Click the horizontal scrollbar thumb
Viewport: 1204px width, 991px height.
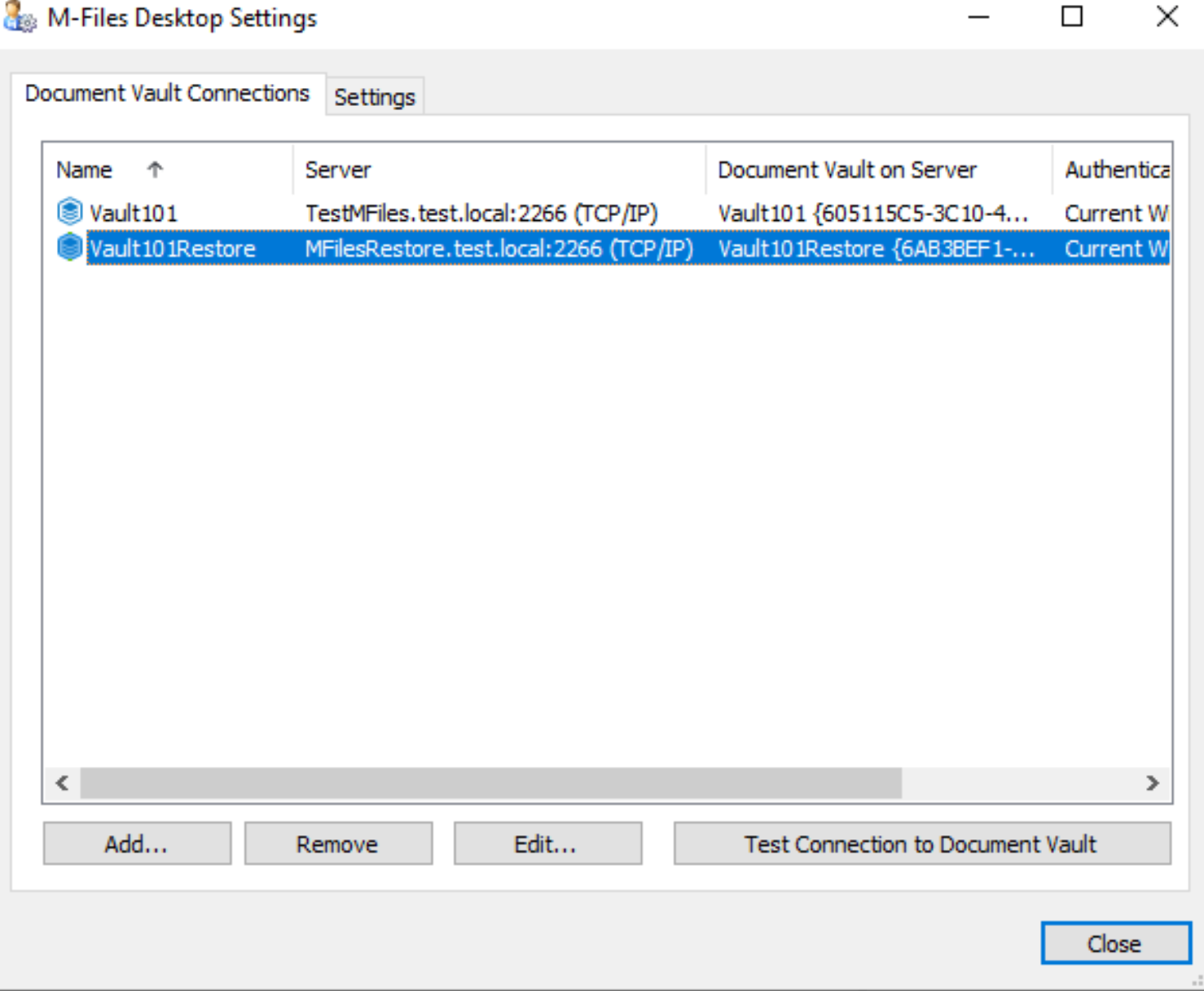pos(491,783)
